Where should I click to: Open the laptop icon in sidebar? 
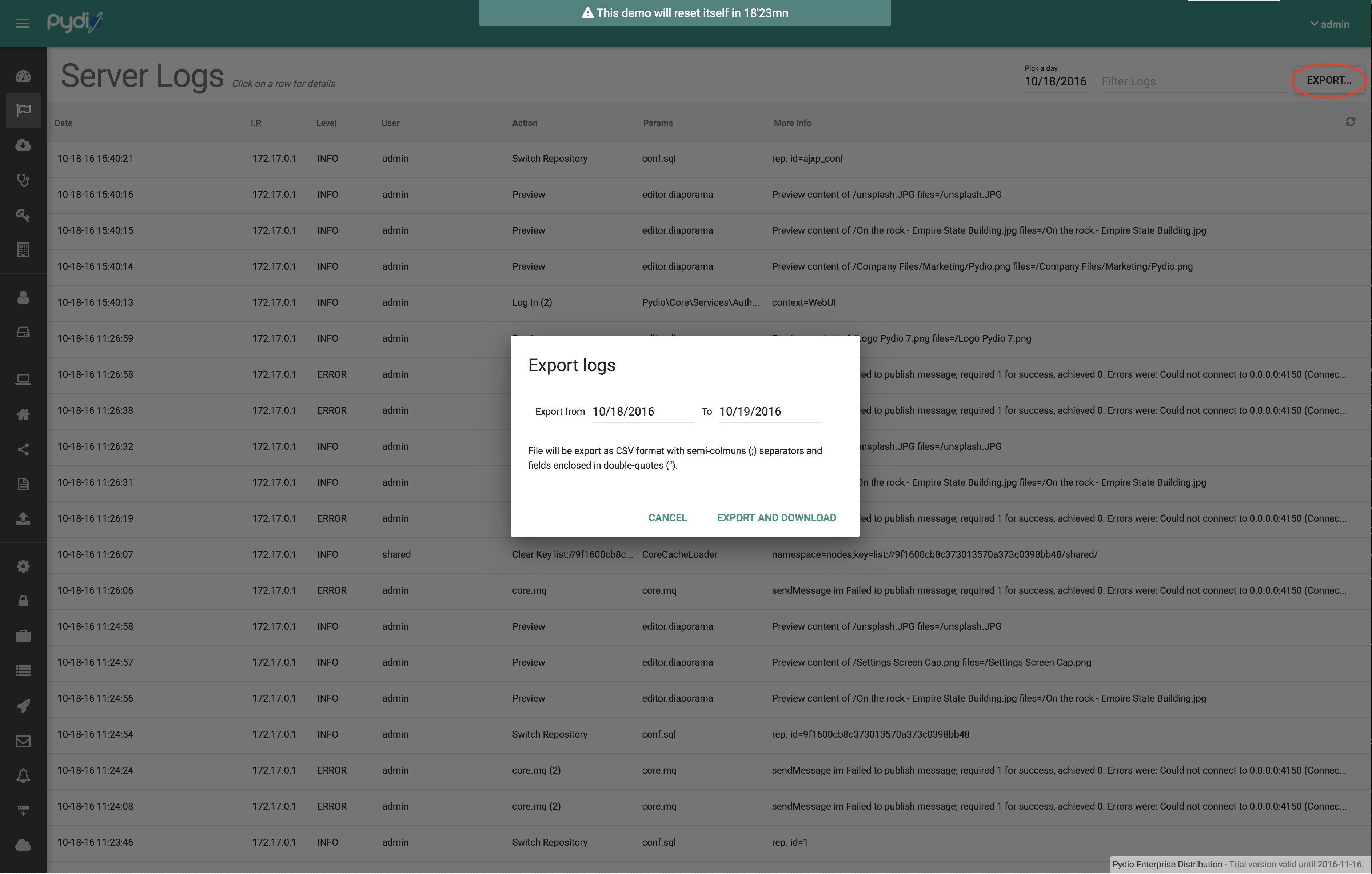[x=23, y=380]
